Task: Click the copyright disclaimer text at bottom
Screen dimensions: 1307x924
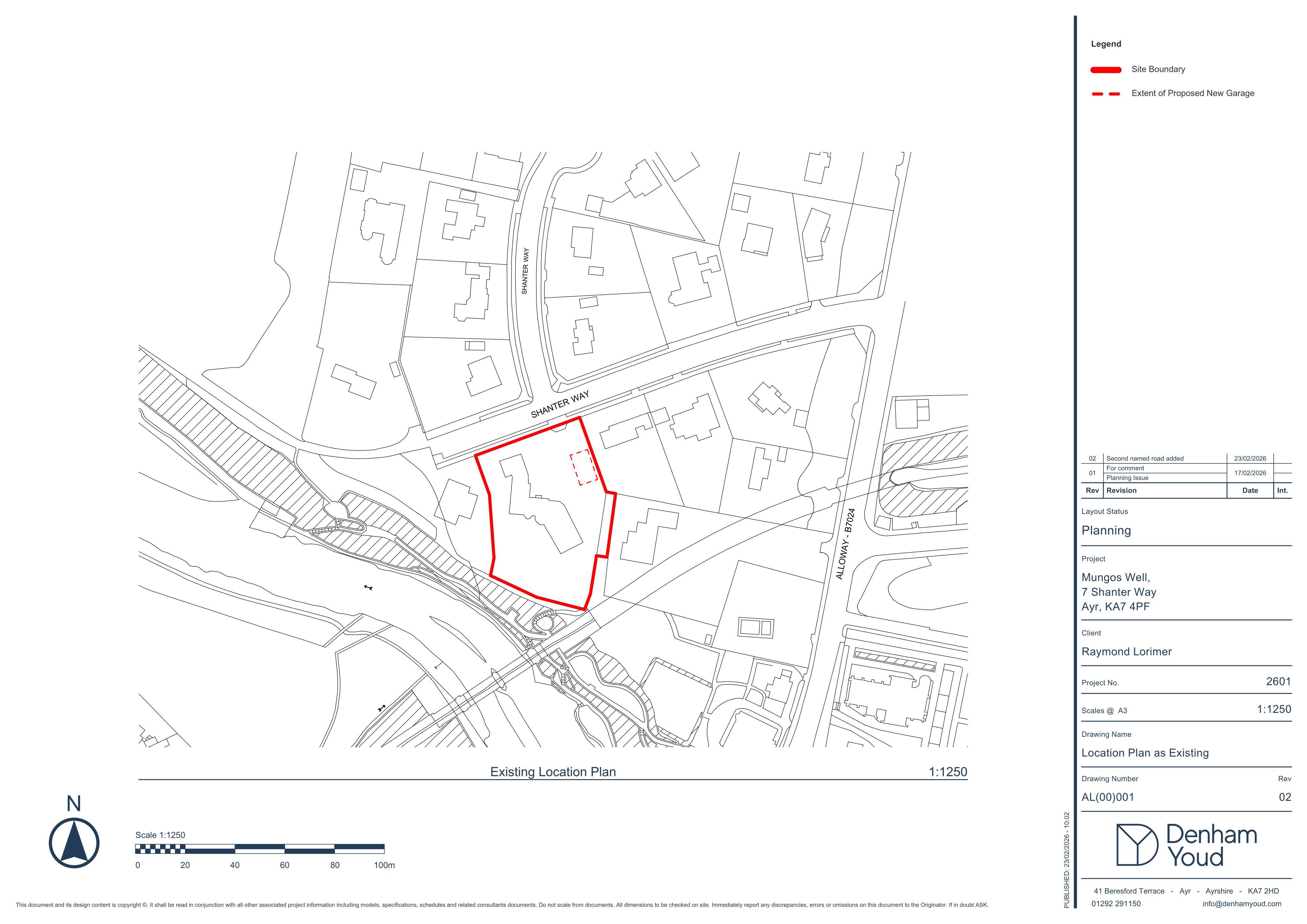Action: coord(502,905)
